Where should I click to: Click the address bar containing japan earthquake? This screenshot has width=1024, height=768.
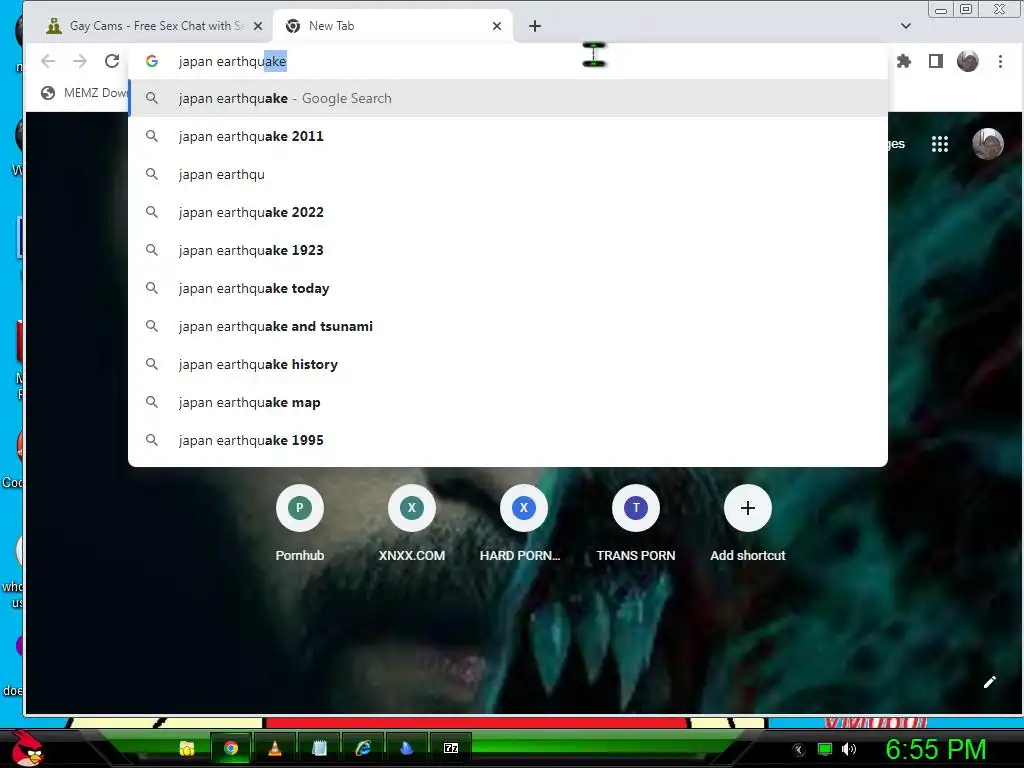509,61
